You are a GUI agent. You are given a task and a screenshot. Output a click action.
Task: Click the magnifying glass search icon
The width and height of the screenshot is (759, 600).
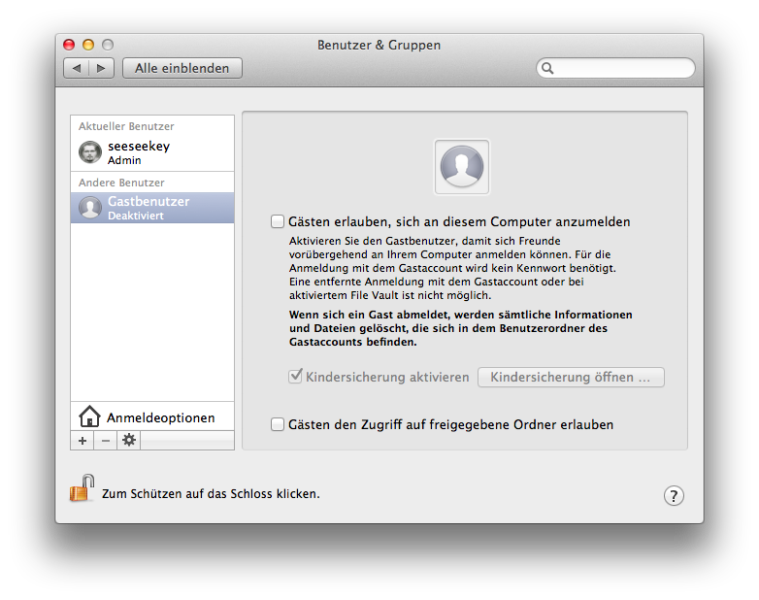click(x=547, y=68)
